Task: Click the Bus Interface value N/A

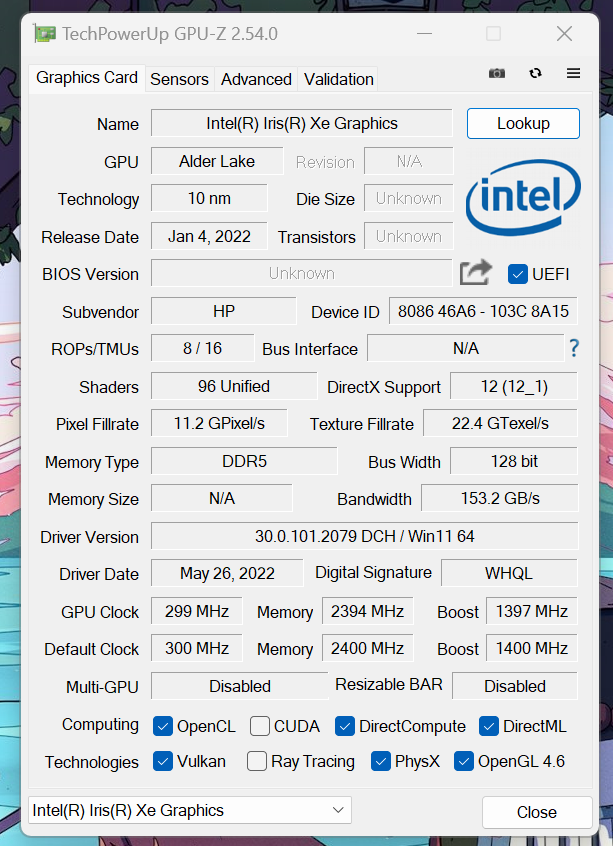Action: pos(466,348)
